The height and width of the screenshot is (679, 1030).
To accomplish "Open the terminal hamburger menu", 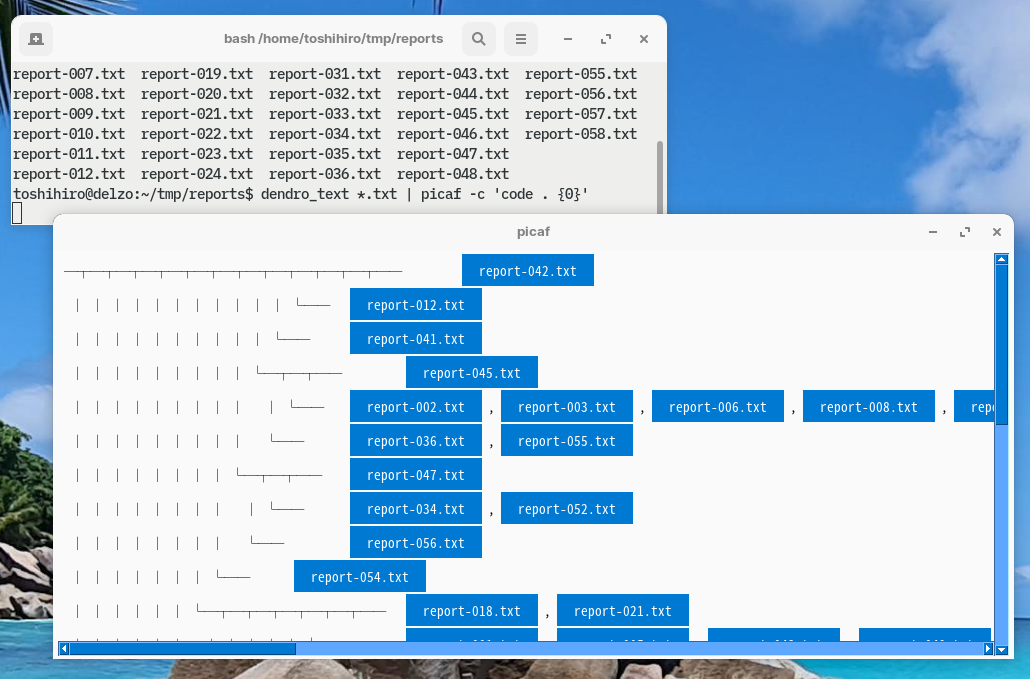I will point(521,39).
